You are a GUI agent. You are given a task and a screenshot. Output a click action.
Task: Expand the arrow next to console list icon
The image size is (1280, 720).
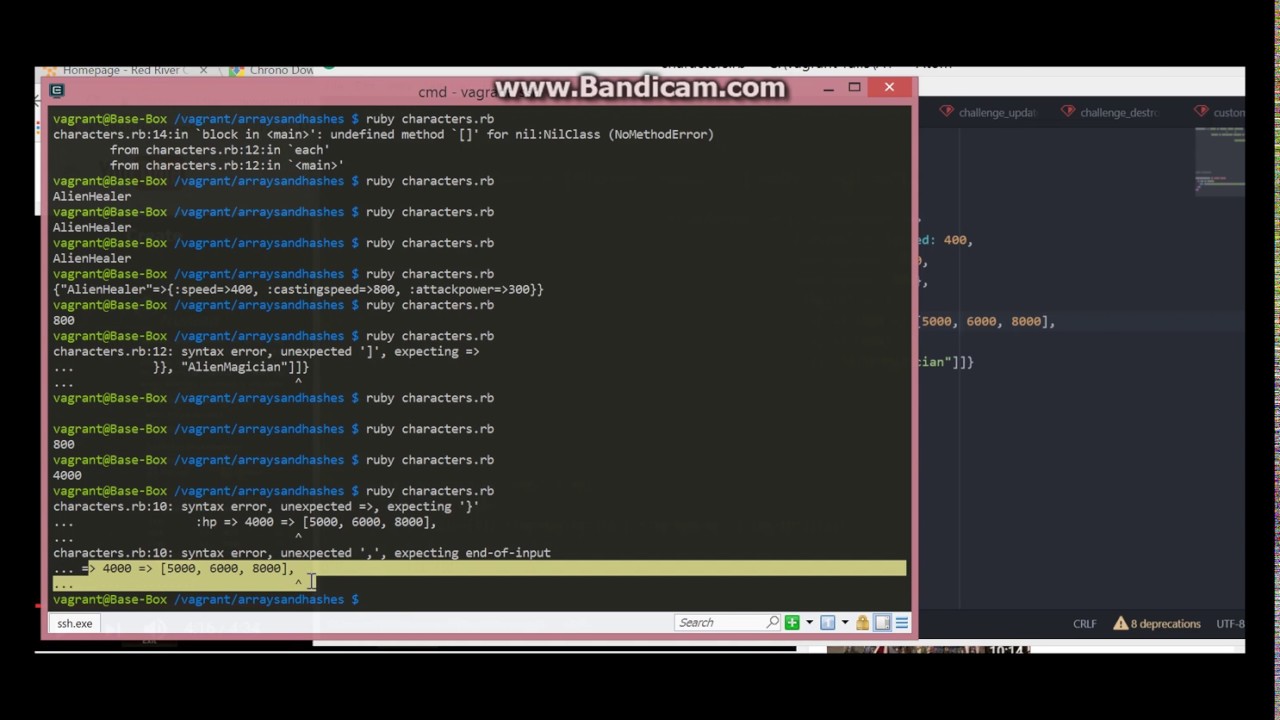click(844, 623)
